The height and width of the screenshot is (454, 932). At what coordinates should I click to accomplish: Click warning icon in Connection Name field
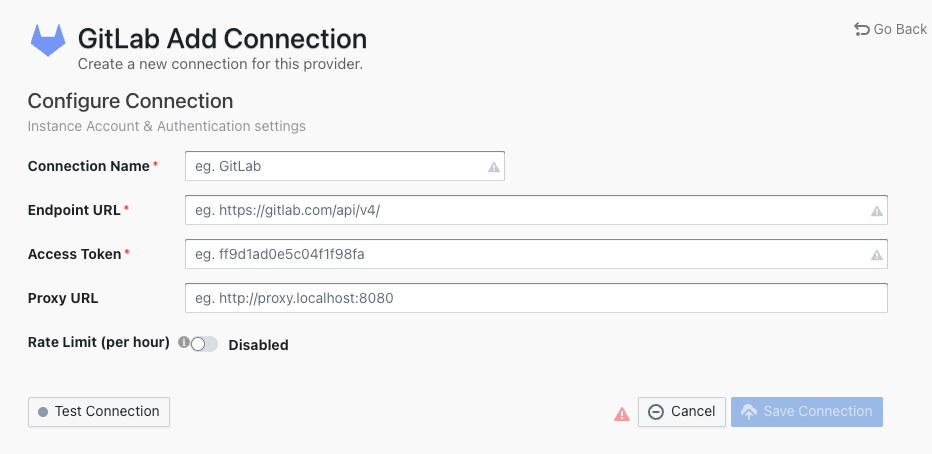(x=493, y=167)
